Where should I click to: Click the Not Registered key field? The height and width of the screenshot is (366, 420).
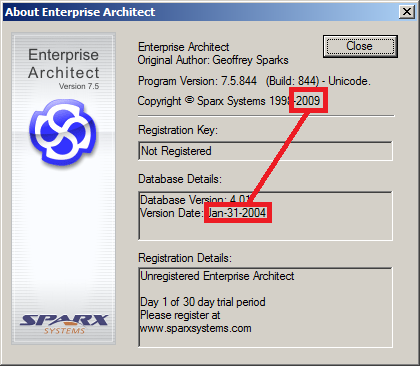point(265,151)
